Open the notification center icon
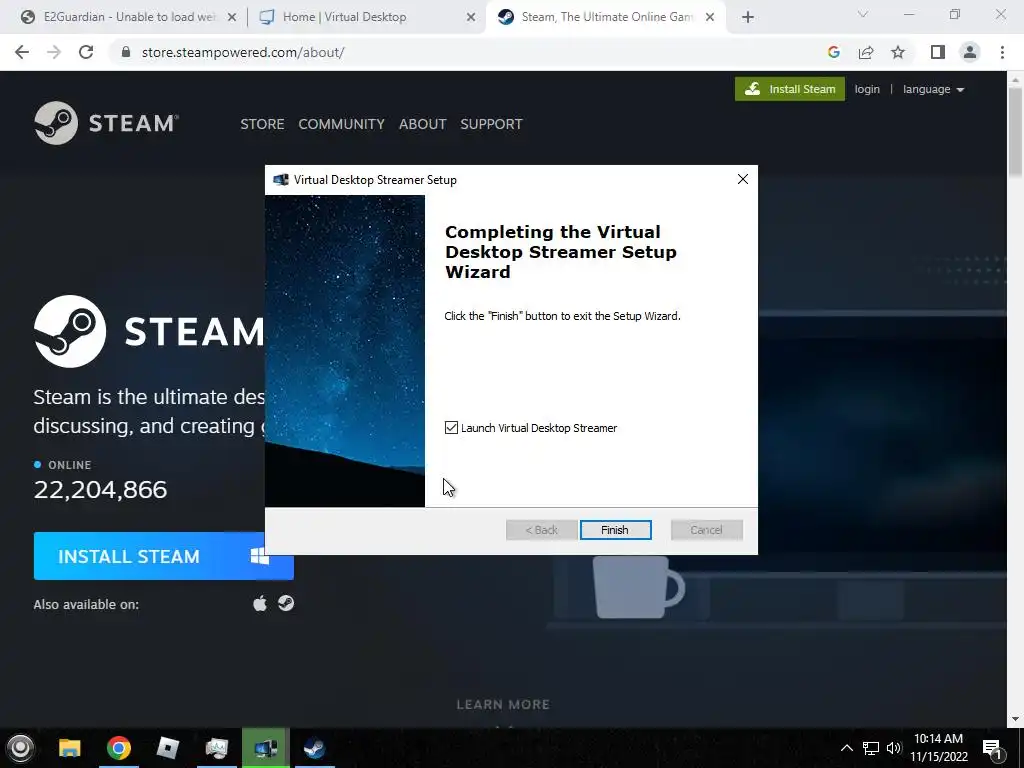The image size is (1024, 768). [993, 748]
